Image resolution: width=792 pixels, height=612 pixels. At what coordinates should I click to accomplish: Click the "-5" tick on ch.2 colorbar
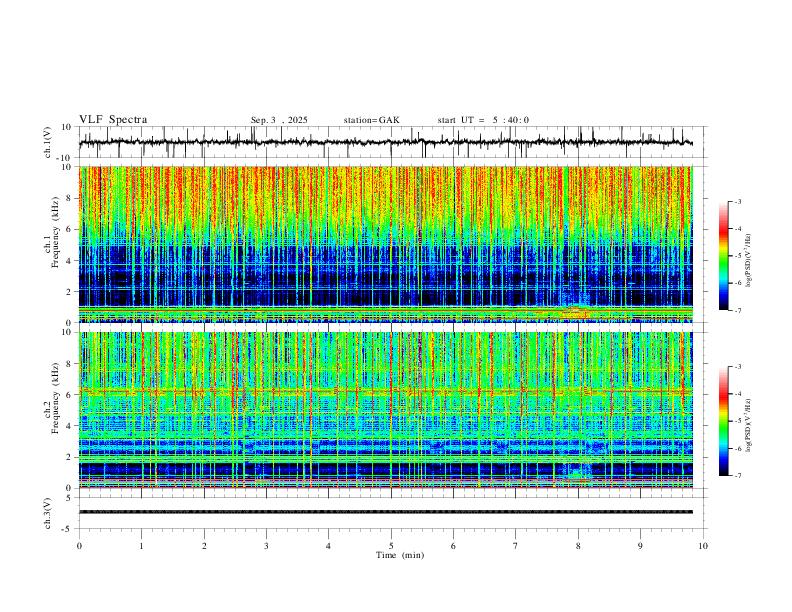point(737,421)
